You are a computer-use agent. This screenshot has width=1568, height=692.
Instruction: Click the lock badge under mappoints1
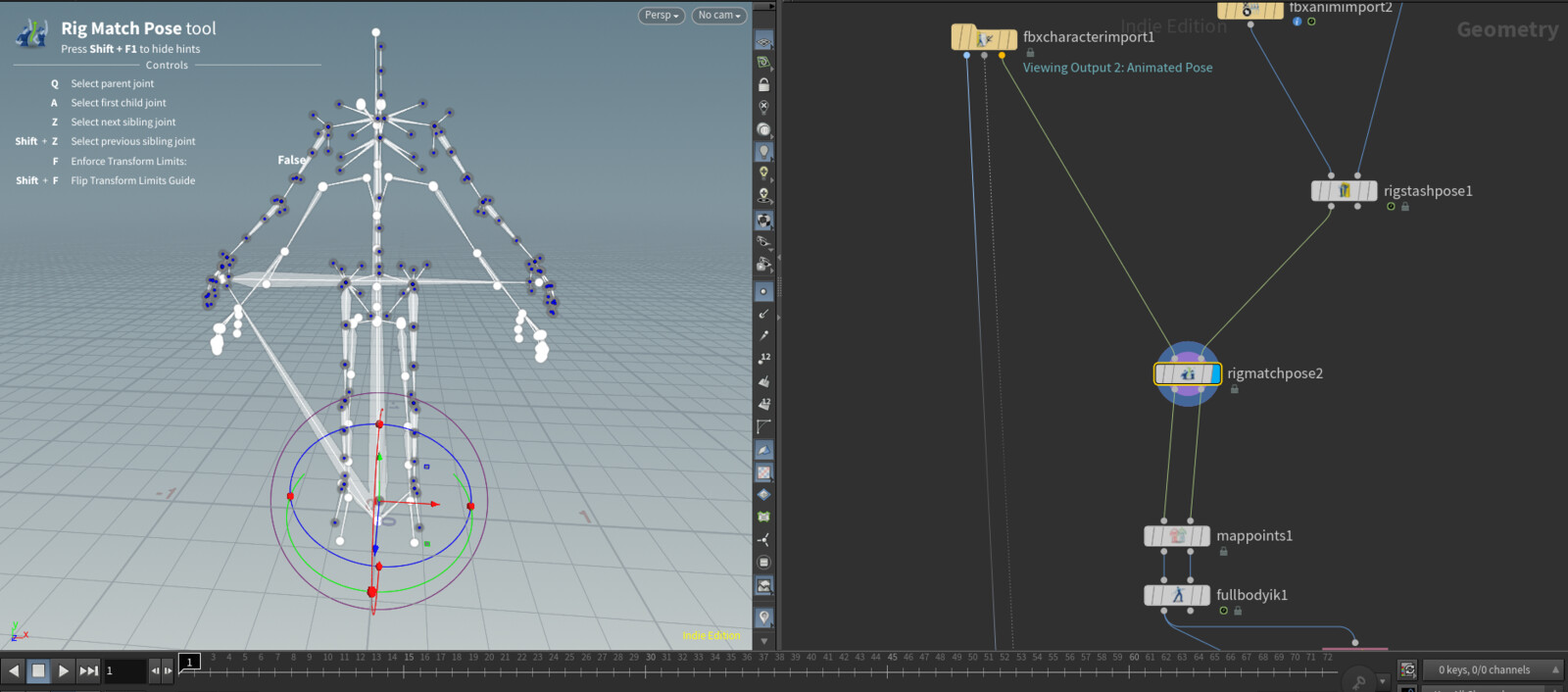point(1223,552)
